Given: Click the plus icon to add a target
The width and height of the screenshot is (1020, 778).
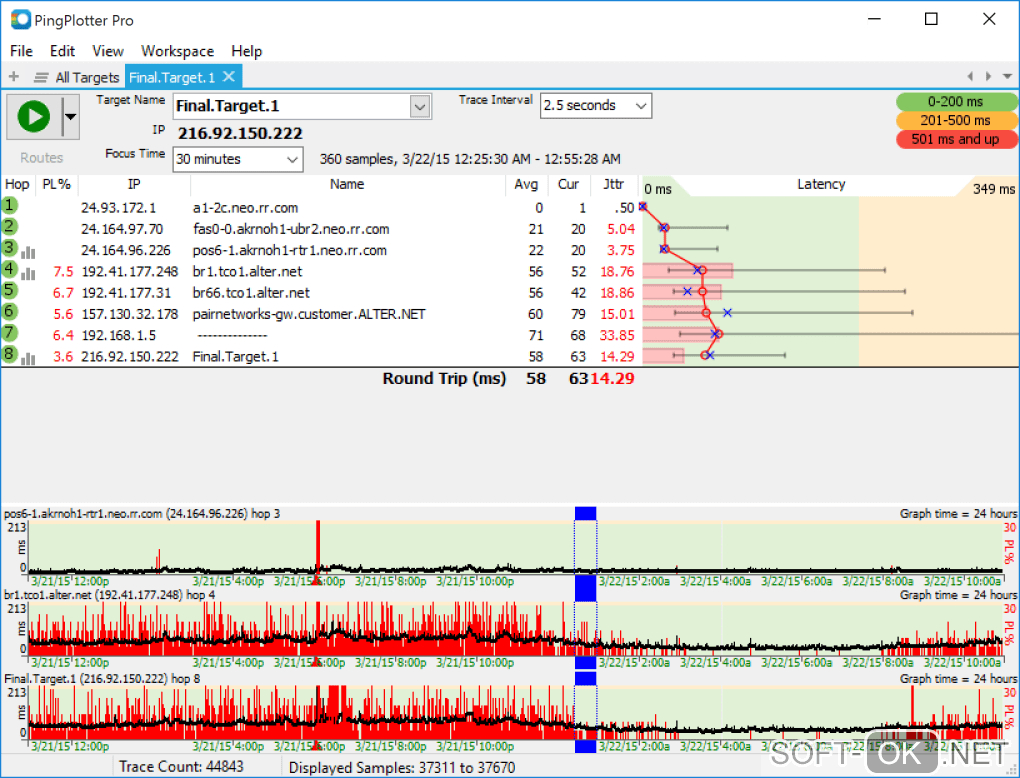Looking at the screenshot, I should [x=14, y=77].
